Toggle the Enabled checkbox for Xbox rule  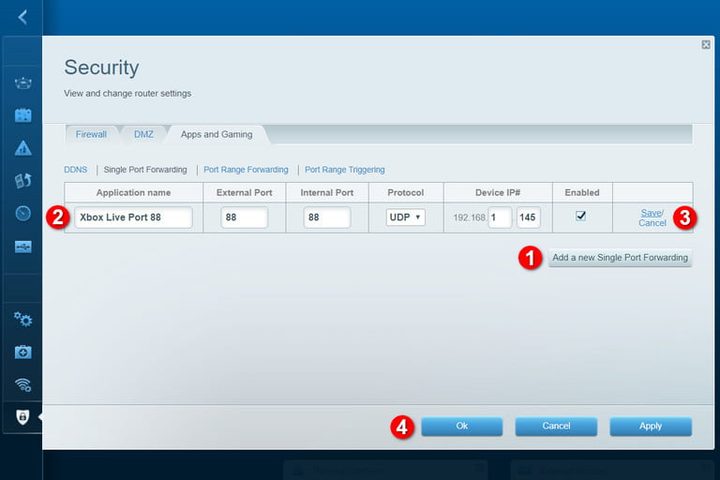click(x=581, y=215)
